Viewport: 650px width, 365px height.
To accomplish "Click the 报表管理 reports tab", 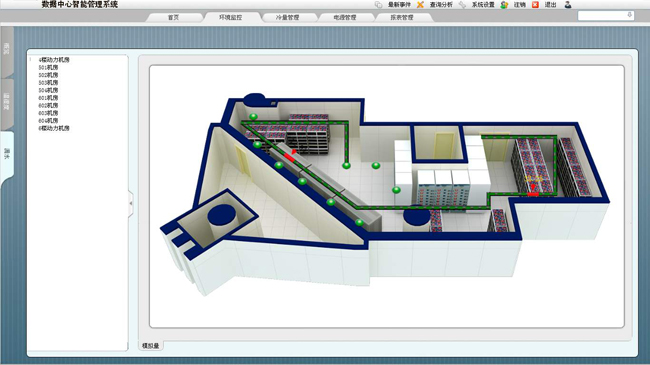I will click(x=402, y=17).
